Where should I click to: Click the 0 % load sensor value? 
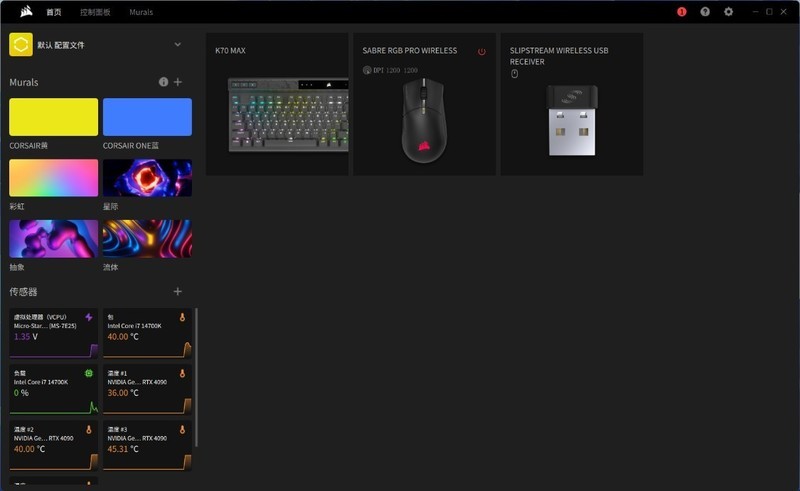(x=21, y=393)
